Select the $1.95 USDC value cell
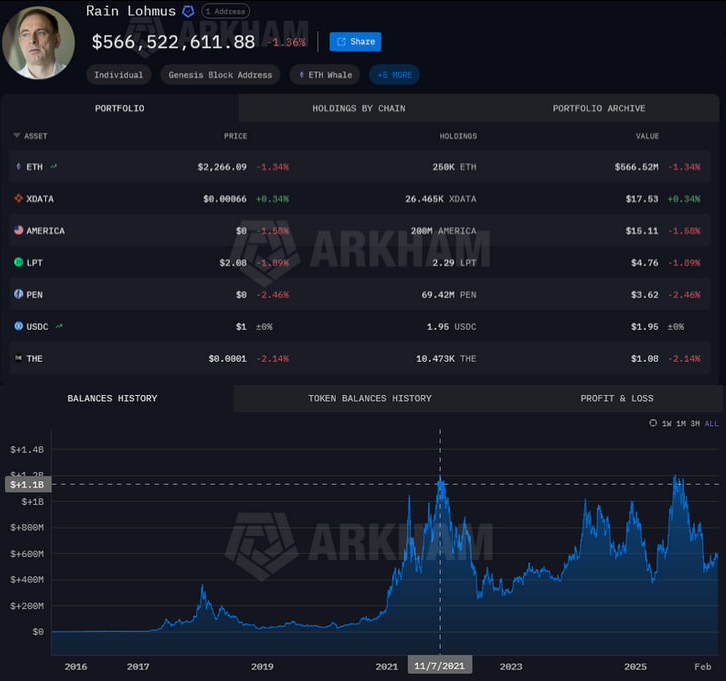Screen dimensions: 726x681 tap(645, 327)
